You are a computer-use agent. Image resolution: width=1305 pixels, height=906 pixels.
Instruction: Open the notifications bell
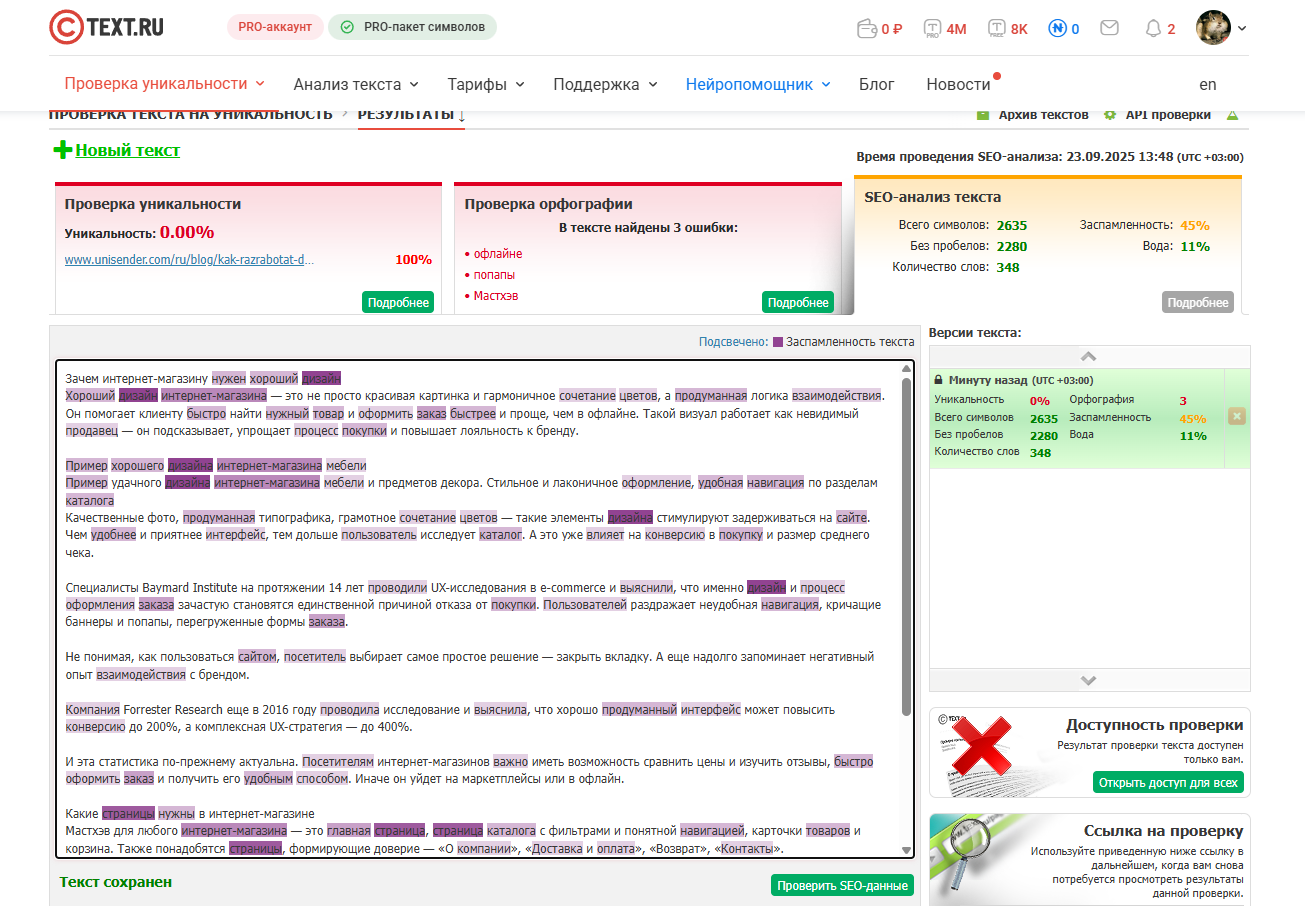[x=1153, y=28]
